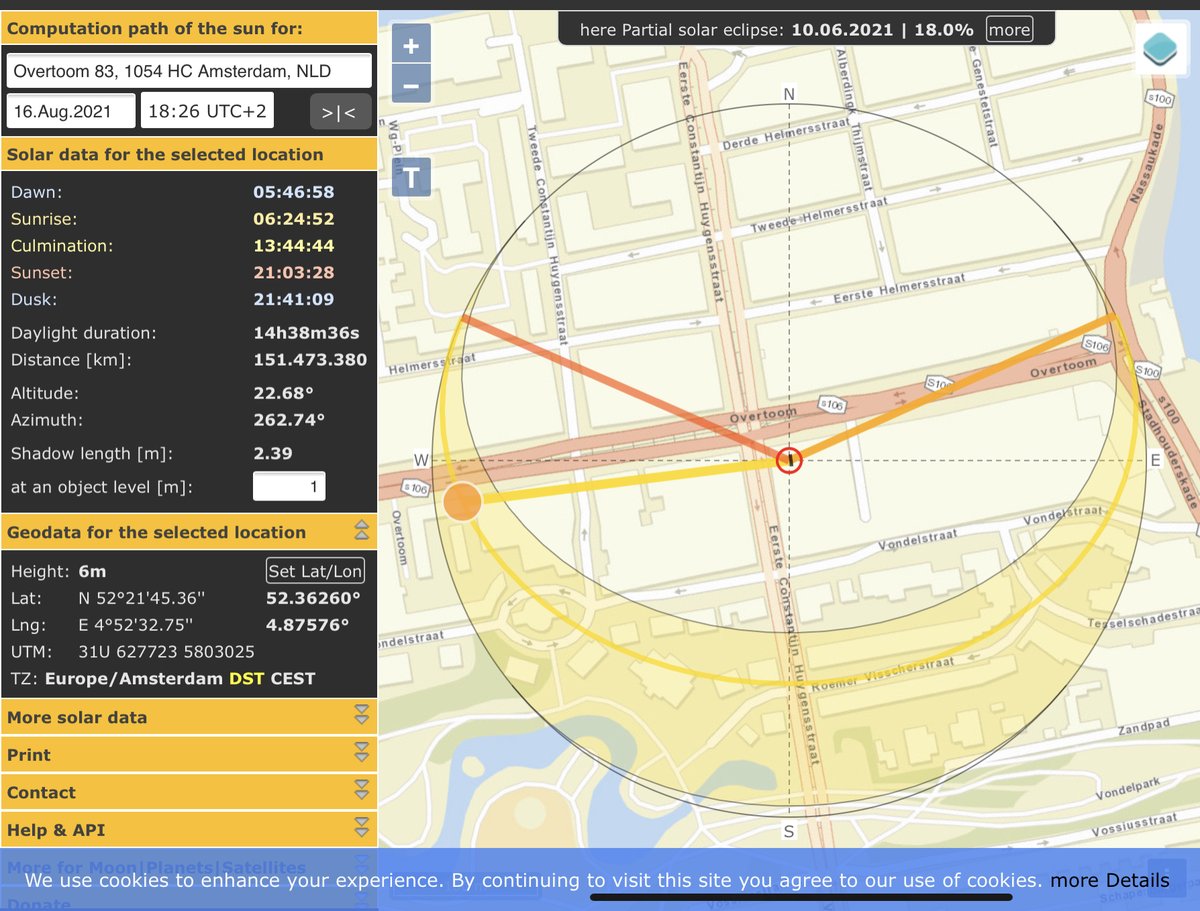Click the orange sun position marker
The image size is (1200, 911).
[462, 501]
